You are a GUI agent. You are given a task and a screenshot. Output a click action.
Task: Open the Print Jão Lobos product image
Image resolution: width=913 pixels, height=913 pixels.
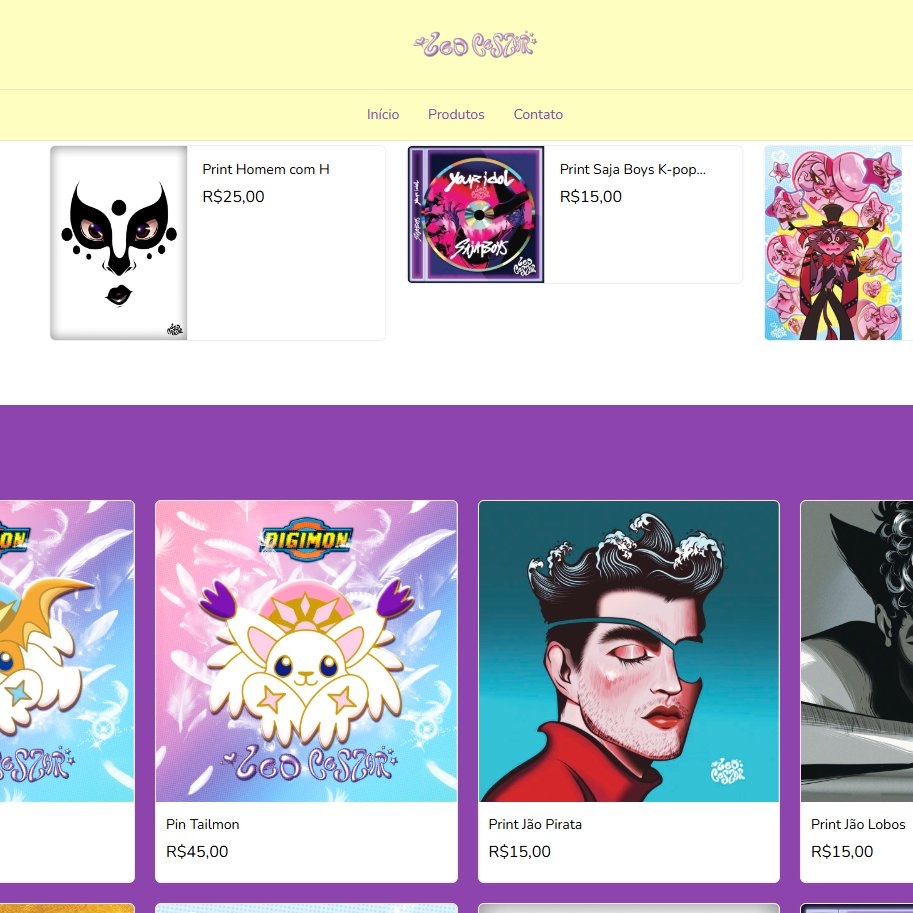(x=857, y=651)
